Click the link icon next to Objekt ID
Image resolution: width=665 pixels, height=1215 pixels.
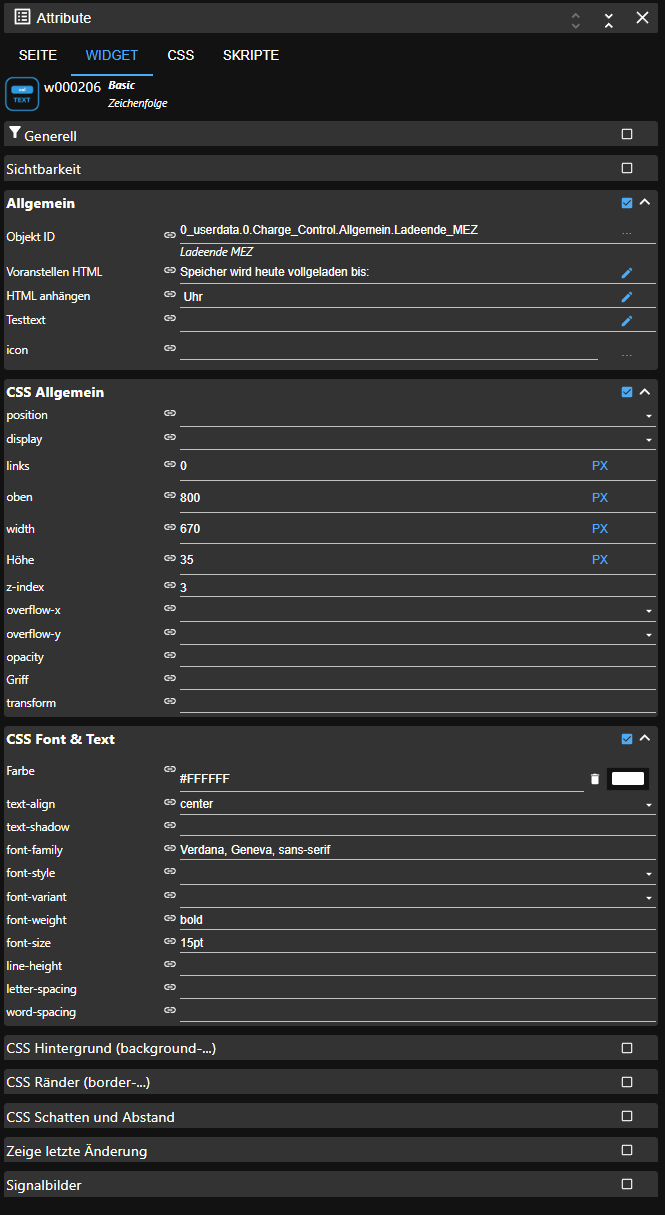click(170, 235)
